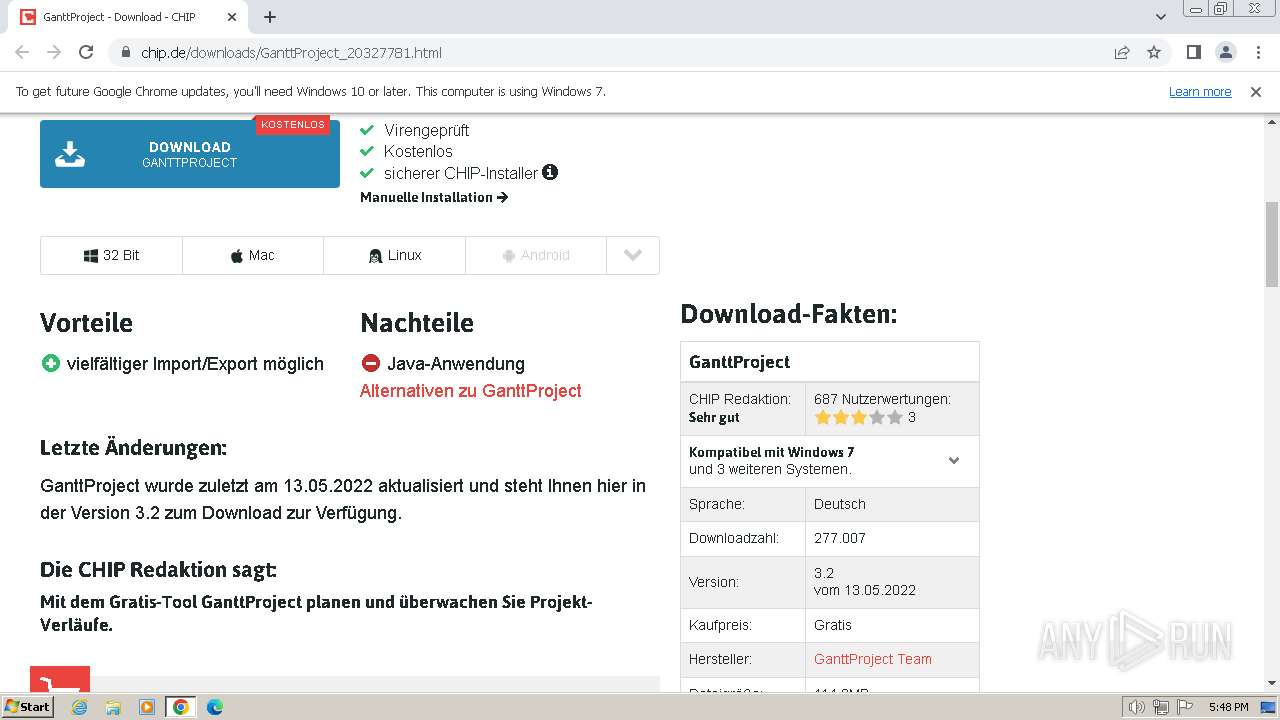Viewport: 1280px width, 720px height.
Task: Click the Downloadzahl value 277.007
Action: tap(840, 538)
